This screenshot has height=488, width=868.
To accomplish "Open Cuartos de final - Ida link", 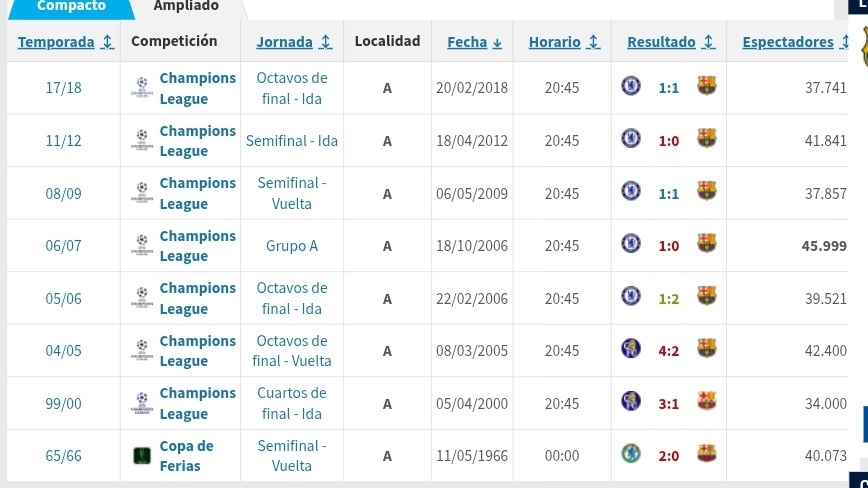I will pyautogui.click(x=292, y=403).
